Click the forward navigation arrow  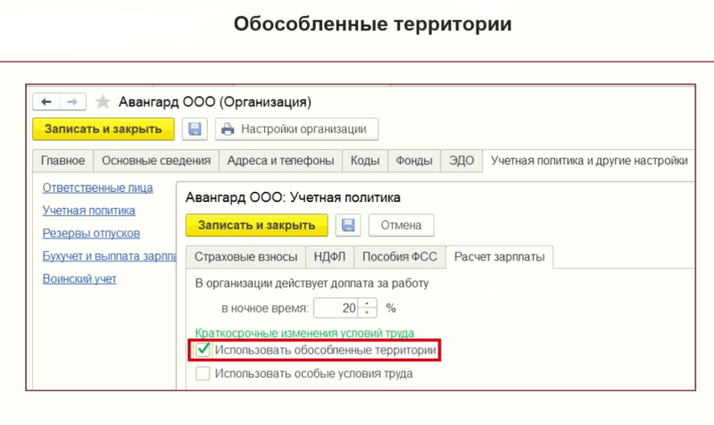pos(72,102)
